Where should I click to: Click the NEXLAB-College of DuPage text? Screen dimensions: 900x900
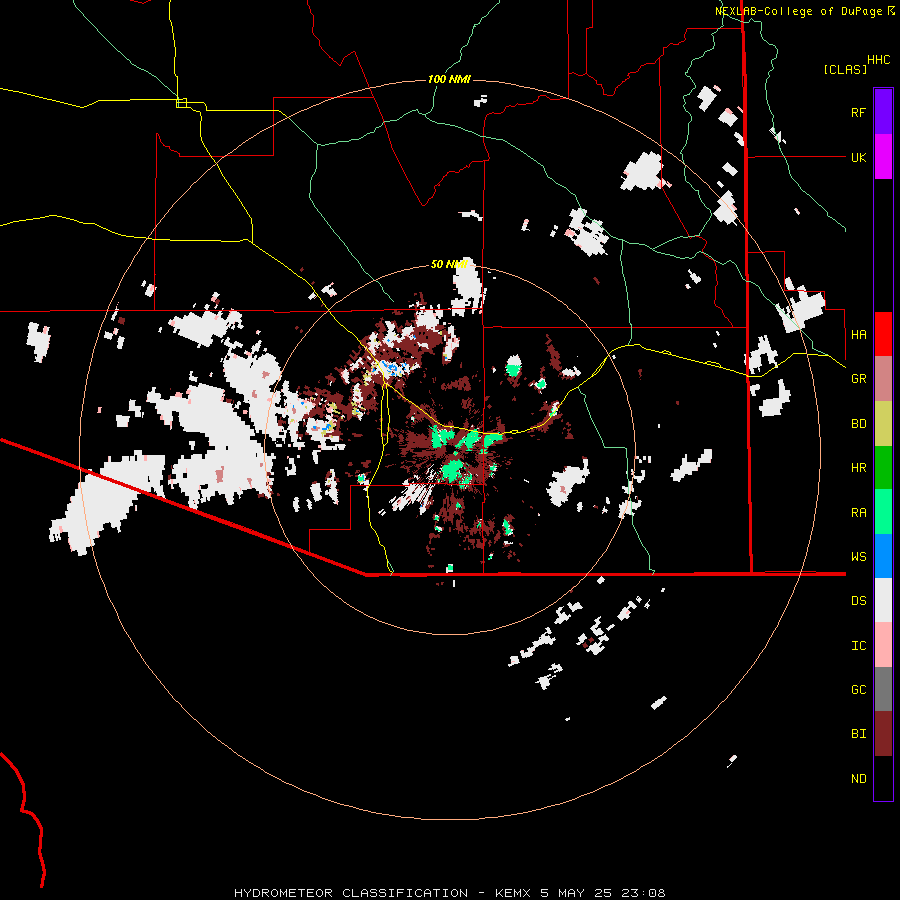[799, 11]
